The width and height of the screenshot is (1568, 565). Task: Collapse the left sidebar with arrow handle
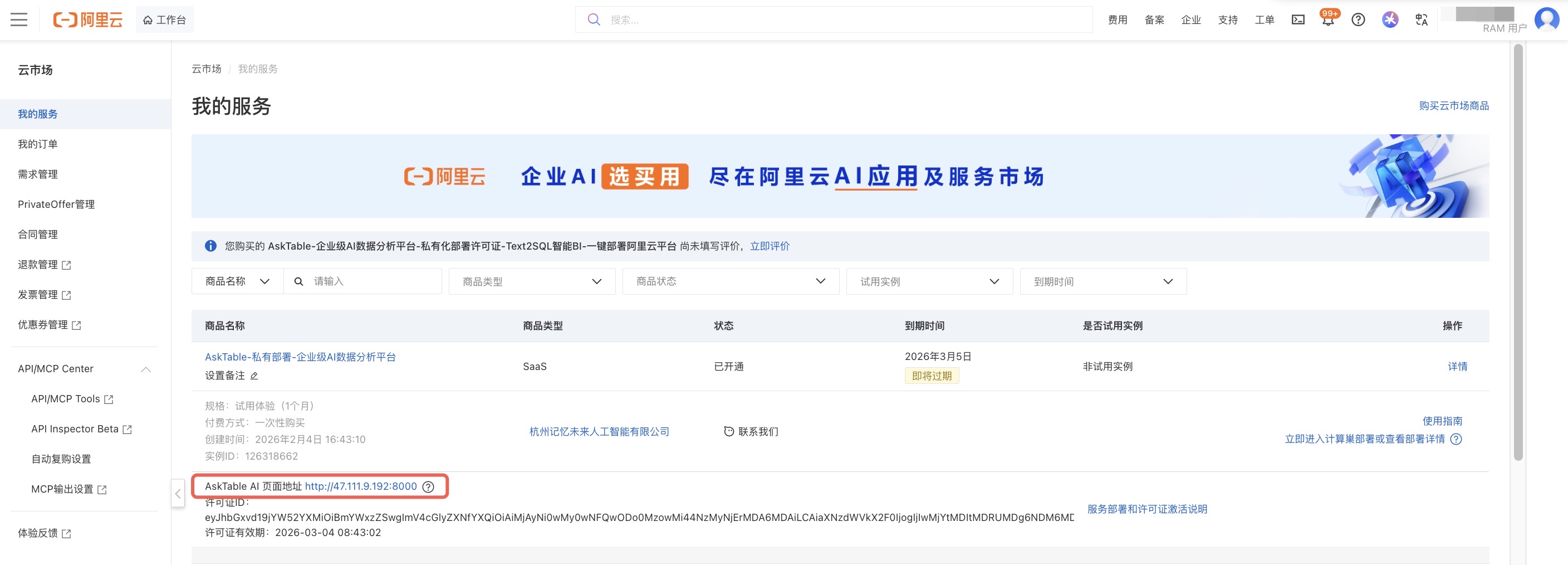point(178,493)
